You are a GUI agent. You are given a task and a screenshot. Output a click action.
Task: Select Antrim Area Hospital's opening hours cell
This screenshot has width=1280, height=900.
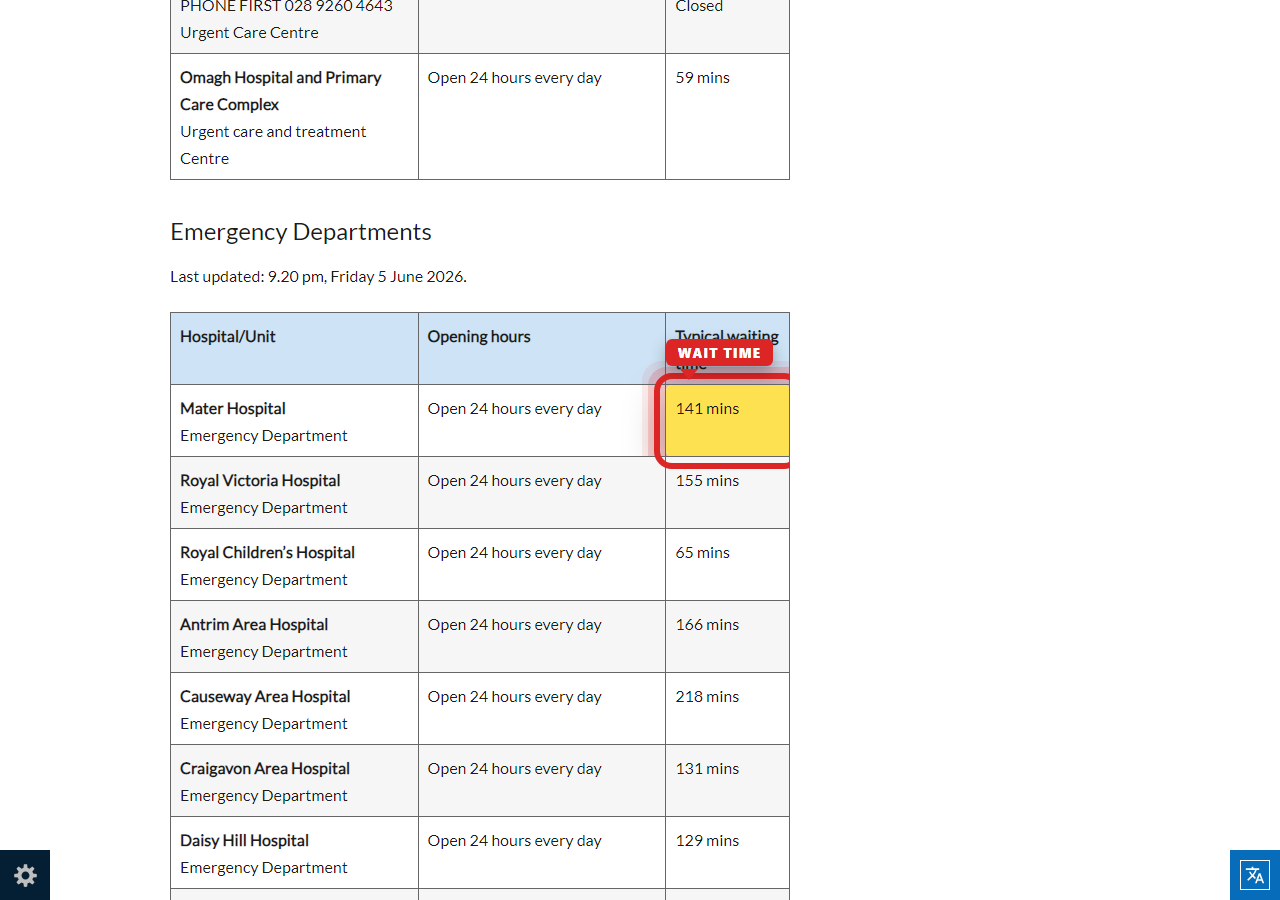pos(542,636)
